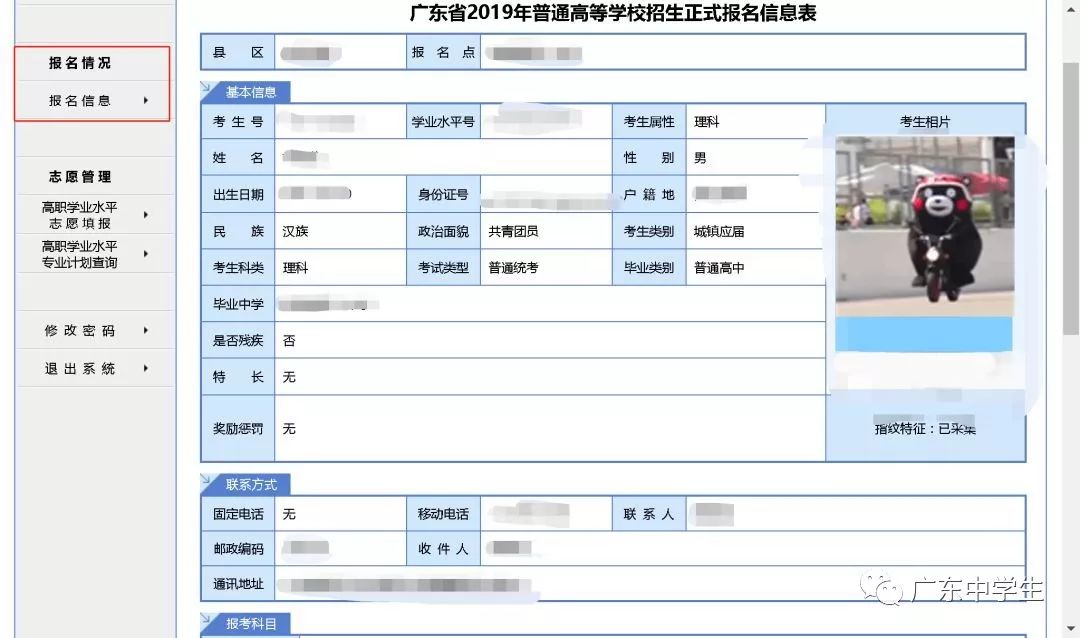Screen dimensions: 1080x638
Task: Expand the 高职学业水平志愿填报 submenu
Action: tap(146, 214)
